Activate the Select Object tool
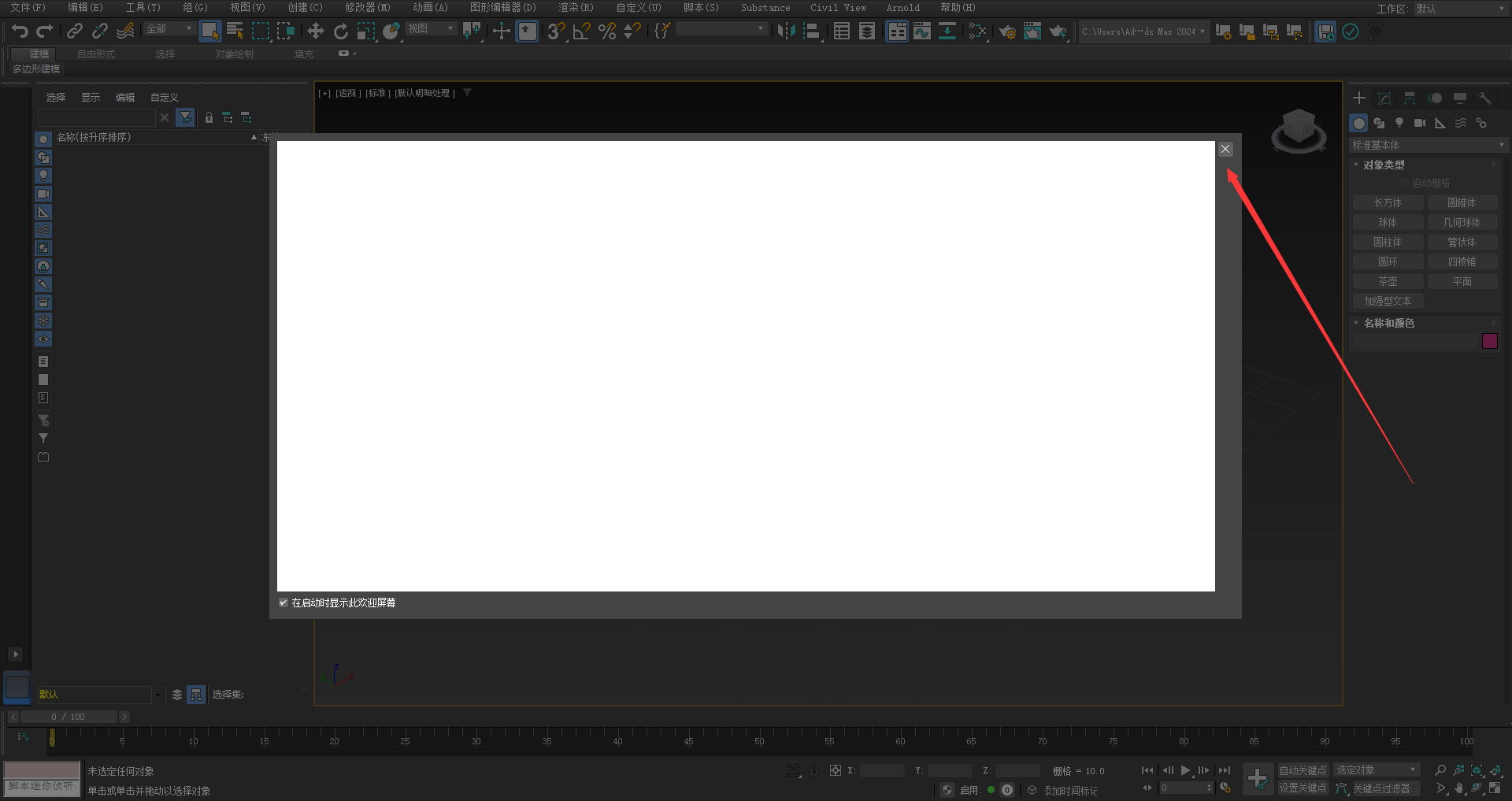The image size is (1512, 801). click(x=209, y=32)
